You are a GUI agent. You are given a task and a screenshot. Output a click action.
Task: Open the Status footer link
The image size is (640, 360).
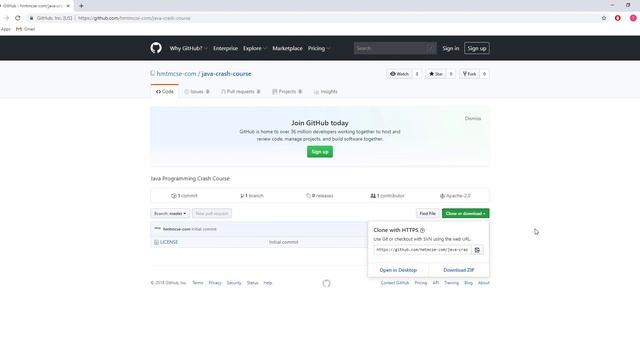point(252,283)
